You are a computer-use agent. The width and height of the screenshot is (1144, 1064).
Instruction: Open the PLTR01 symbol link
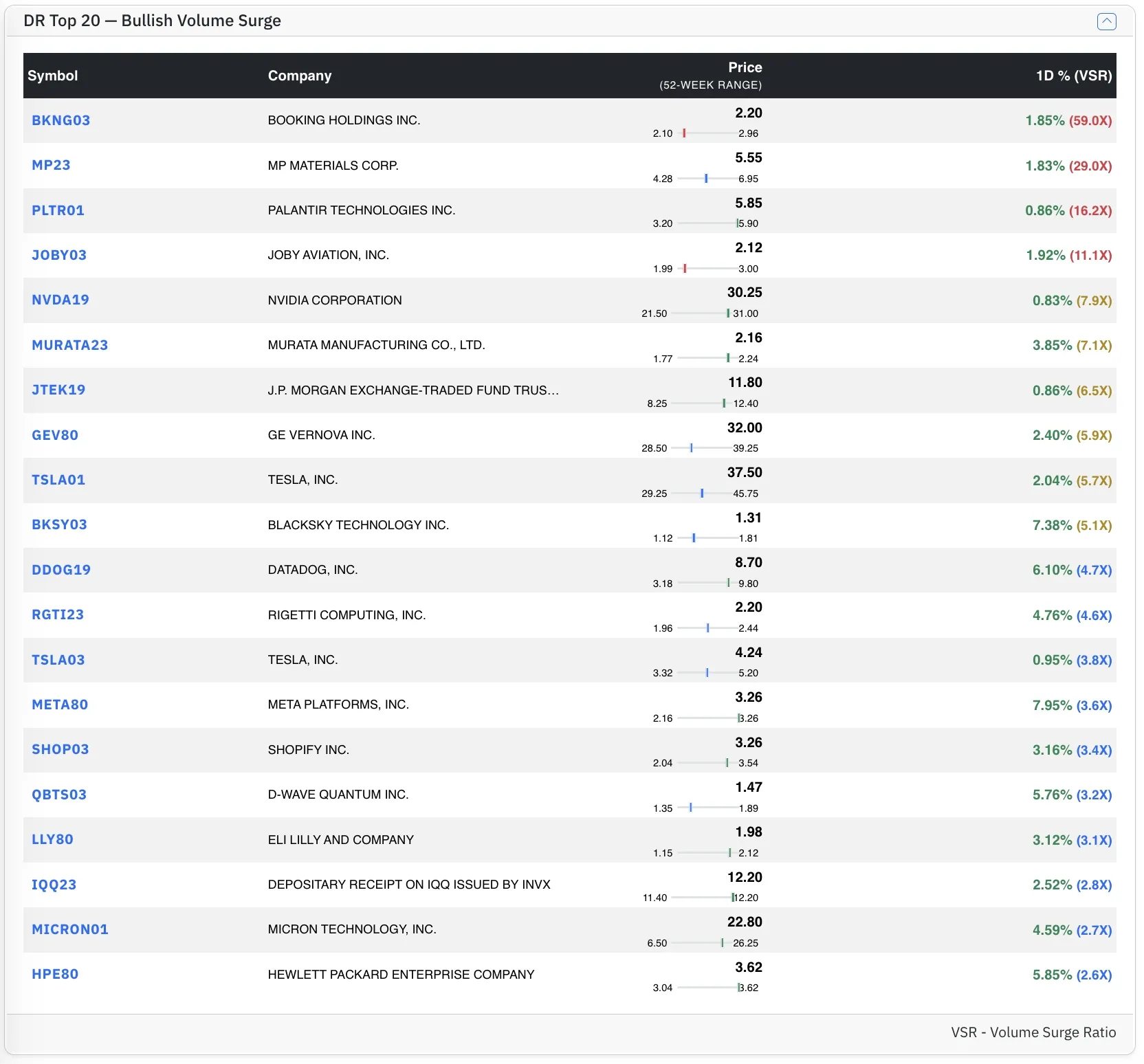pos(58,210)
